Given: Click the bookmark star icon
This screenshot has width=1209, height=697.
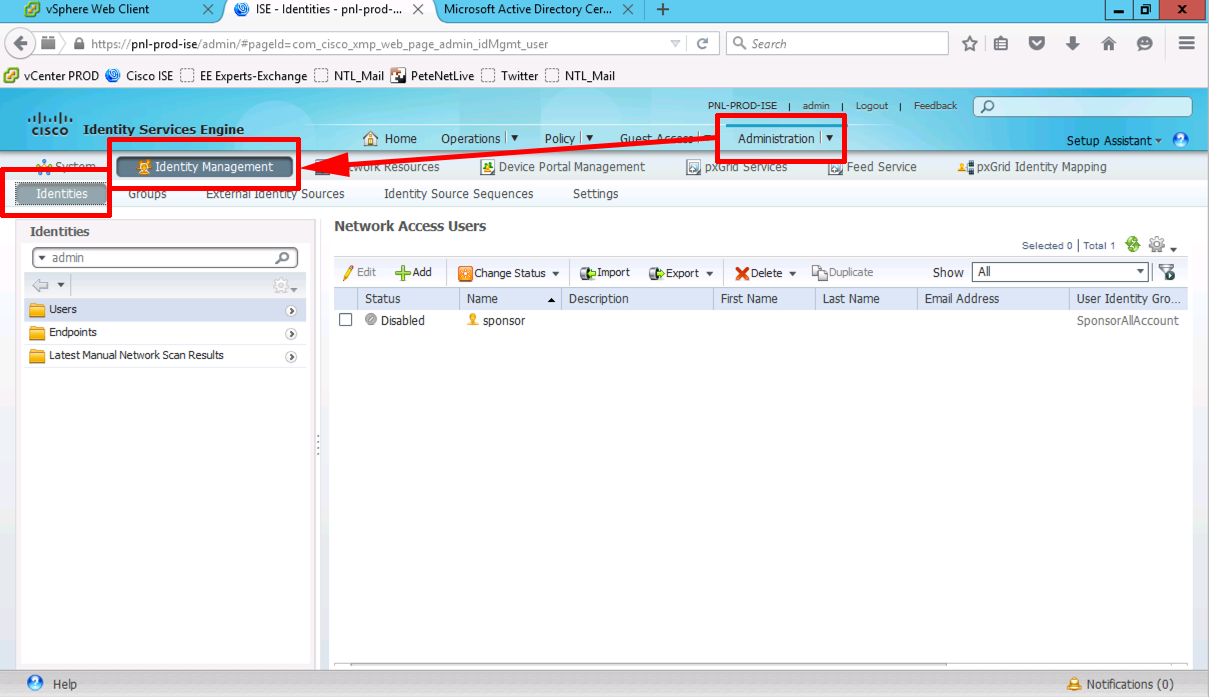Looking at the screenshot, I should [x=969, y=44].
